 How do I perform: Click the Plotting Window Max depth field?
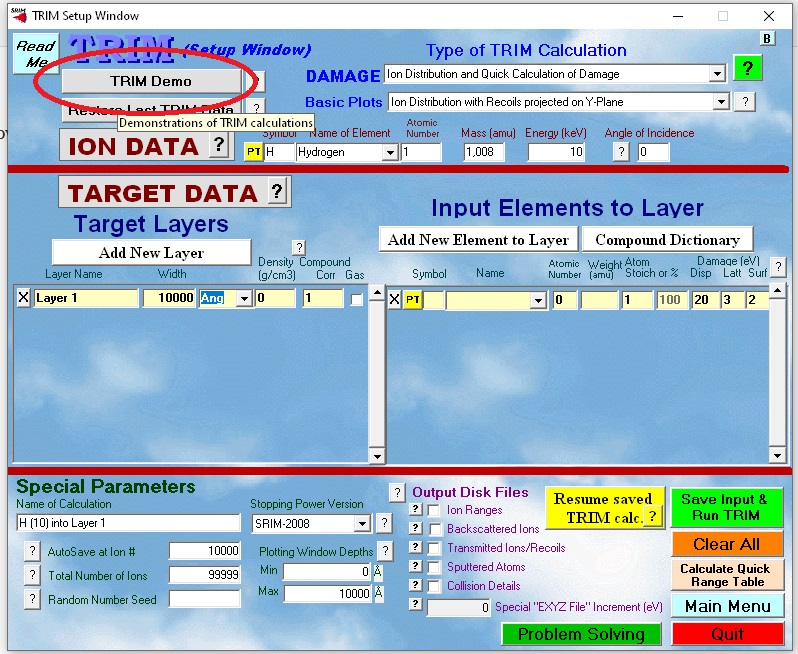pyautogui.click(x=327, y=593)
